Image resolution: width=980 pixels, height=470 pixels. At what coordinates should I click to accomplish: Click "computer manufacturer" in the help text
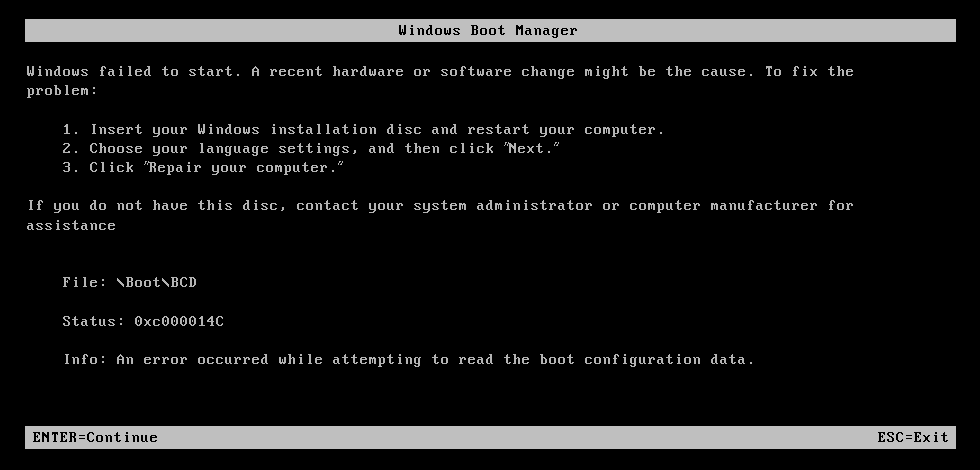click(x=723, y=206)
